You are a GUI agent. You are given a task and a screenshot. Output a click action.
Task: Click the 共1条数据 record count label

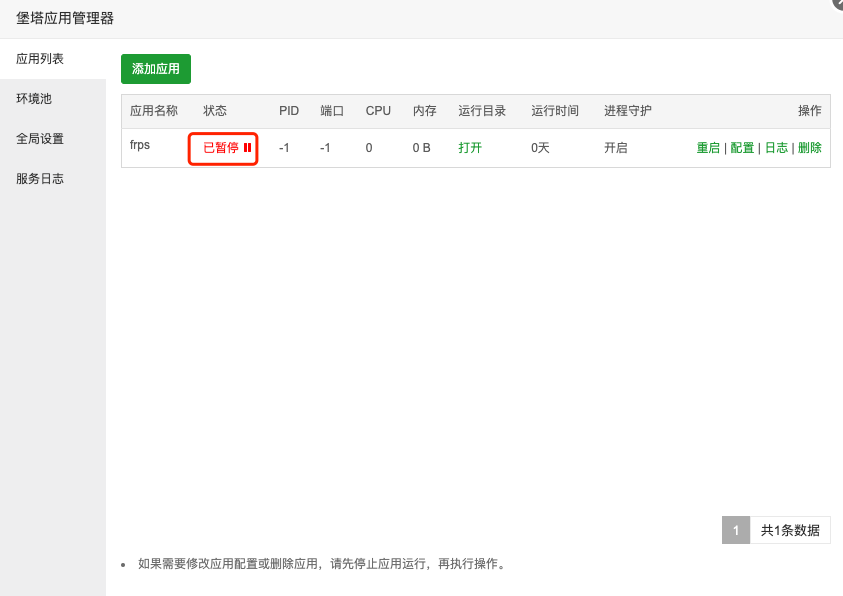[x=790, y=530]
